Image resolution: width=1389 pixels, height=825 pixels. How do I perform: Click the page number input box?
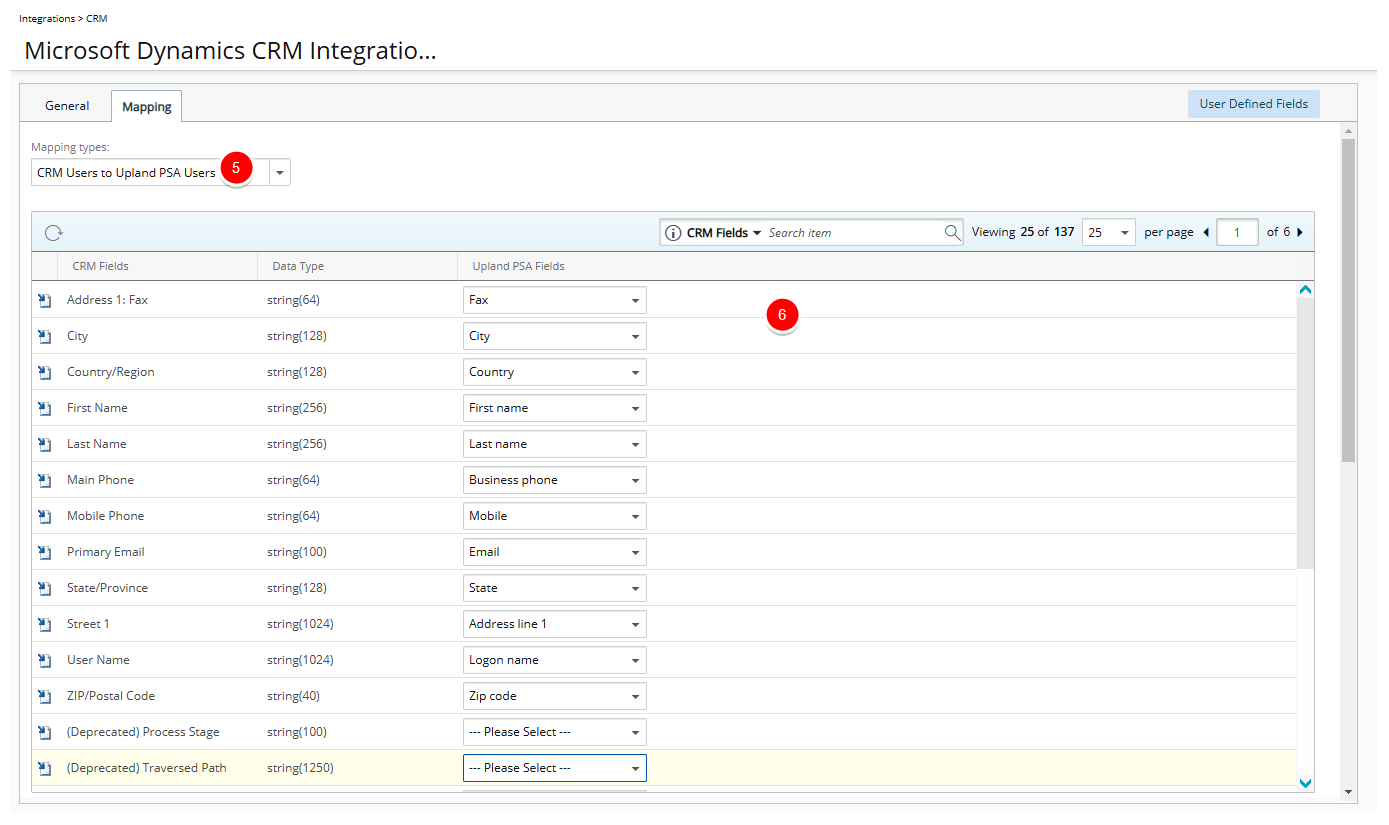(x=1238, y=232)
